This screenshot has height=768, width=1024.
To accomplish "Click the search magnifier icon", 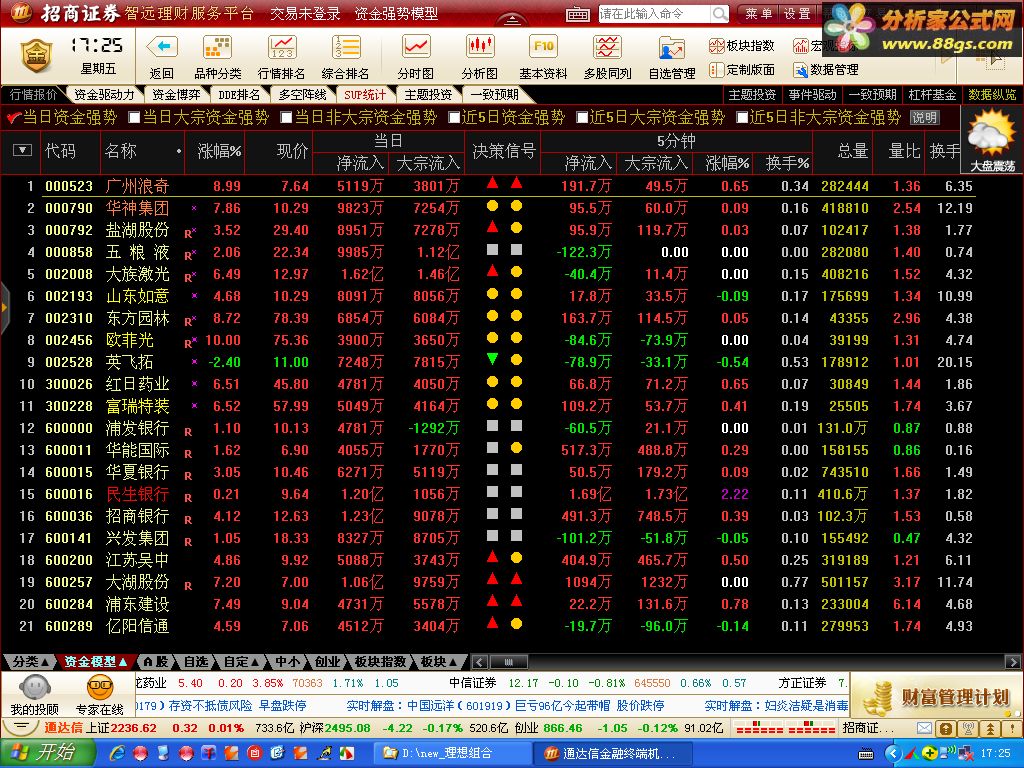I will click(x=719, y=14).
